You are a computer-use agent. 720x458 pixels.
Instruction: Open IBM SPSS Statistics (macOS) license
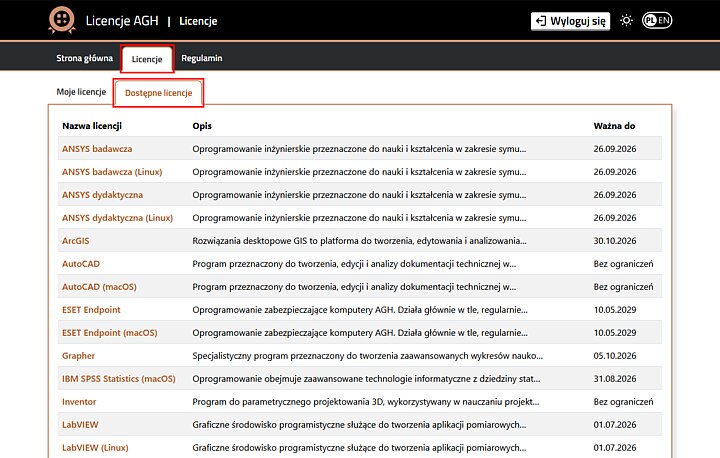pyautogui.click(x=119, y=379)
